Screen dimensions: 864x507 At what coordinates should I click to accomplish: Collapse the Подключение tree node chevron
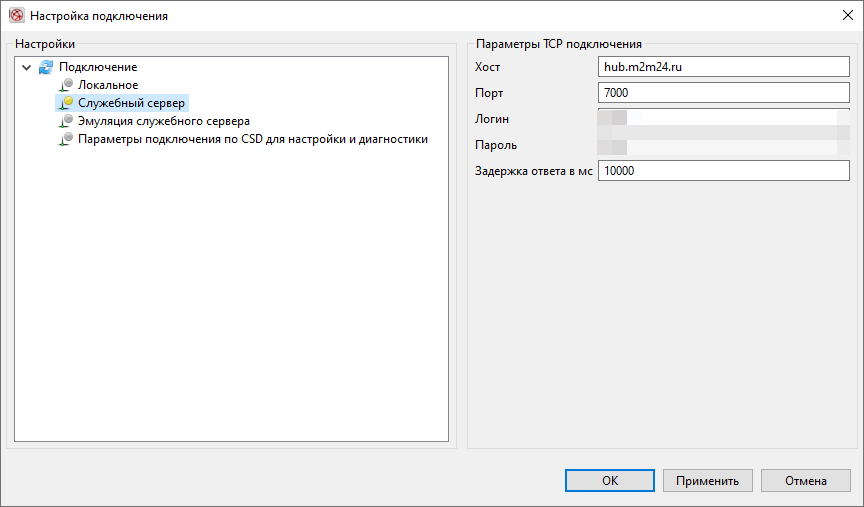26,68
